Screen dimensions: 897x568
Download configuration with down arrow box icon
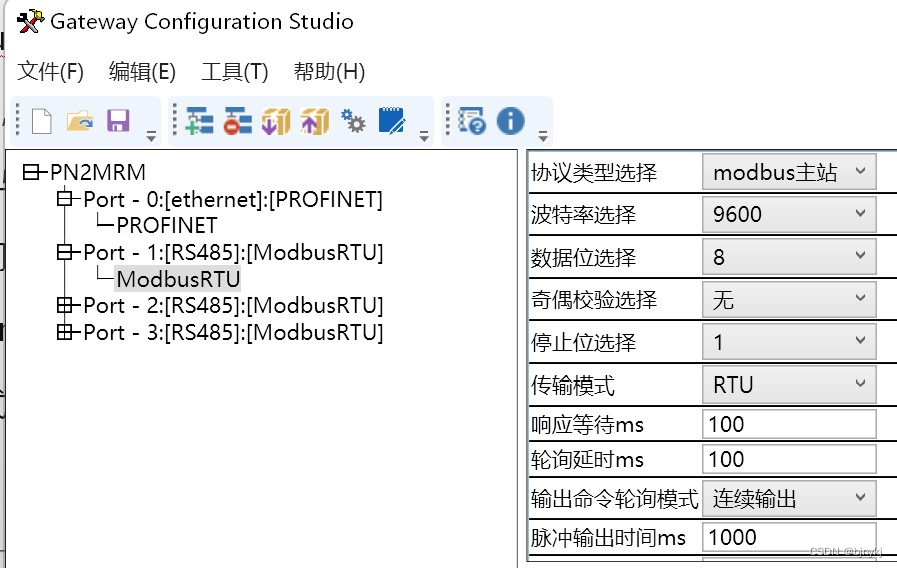[276, 121]
